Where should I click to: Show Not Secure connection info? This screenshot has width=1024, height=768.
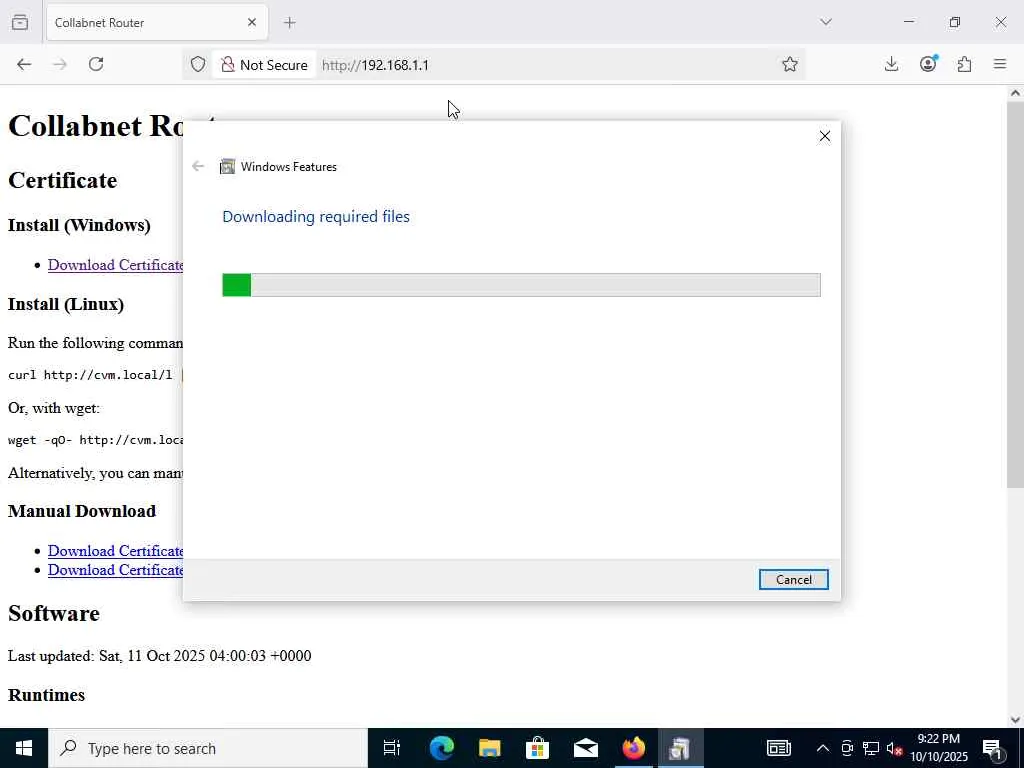coord(264,65)
